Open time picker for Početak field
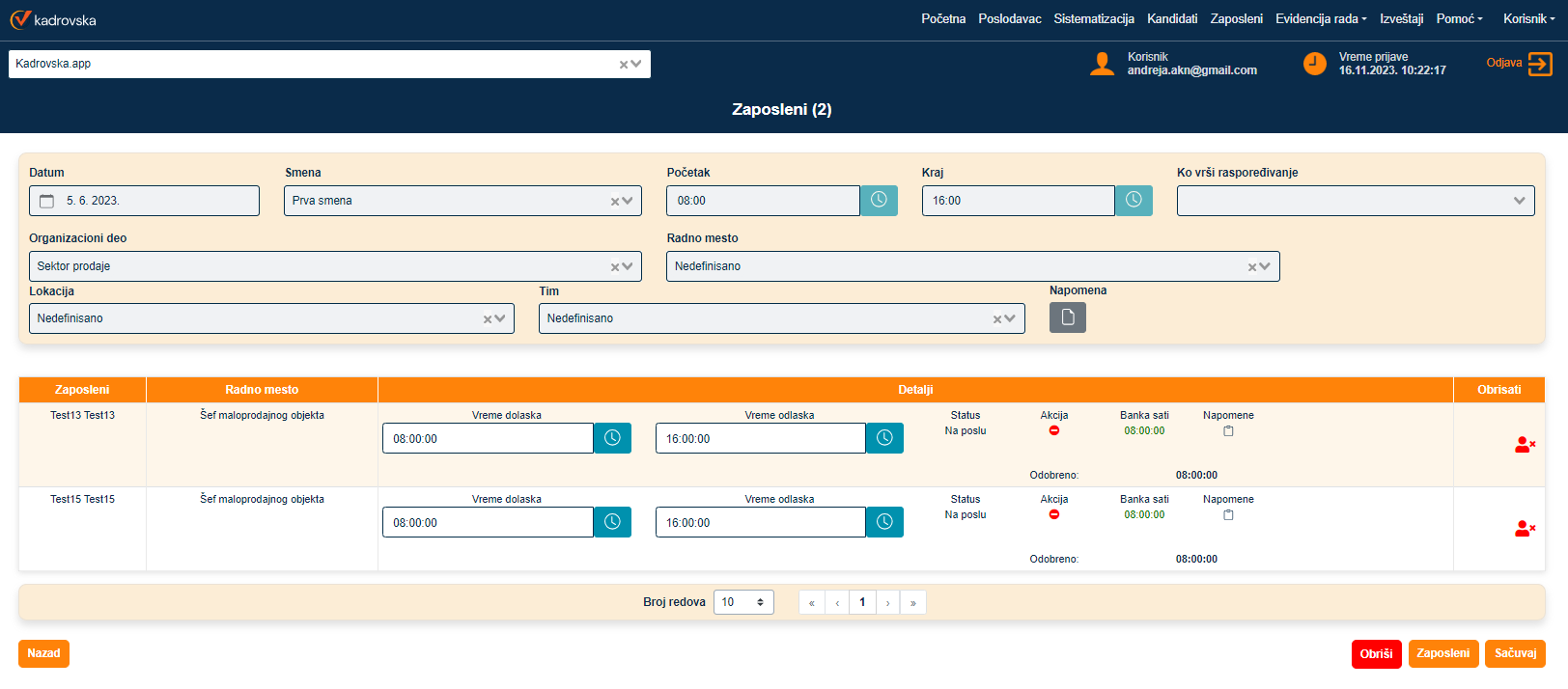The image size is (1568, 689). coord(879,200)
